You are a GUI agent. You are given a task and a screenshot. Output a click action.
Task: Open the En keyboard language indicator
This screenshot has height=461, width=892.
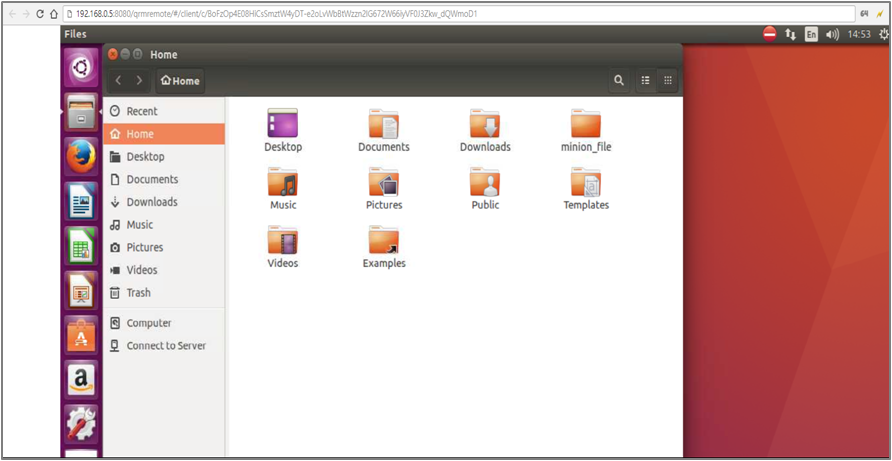point(811,34)
